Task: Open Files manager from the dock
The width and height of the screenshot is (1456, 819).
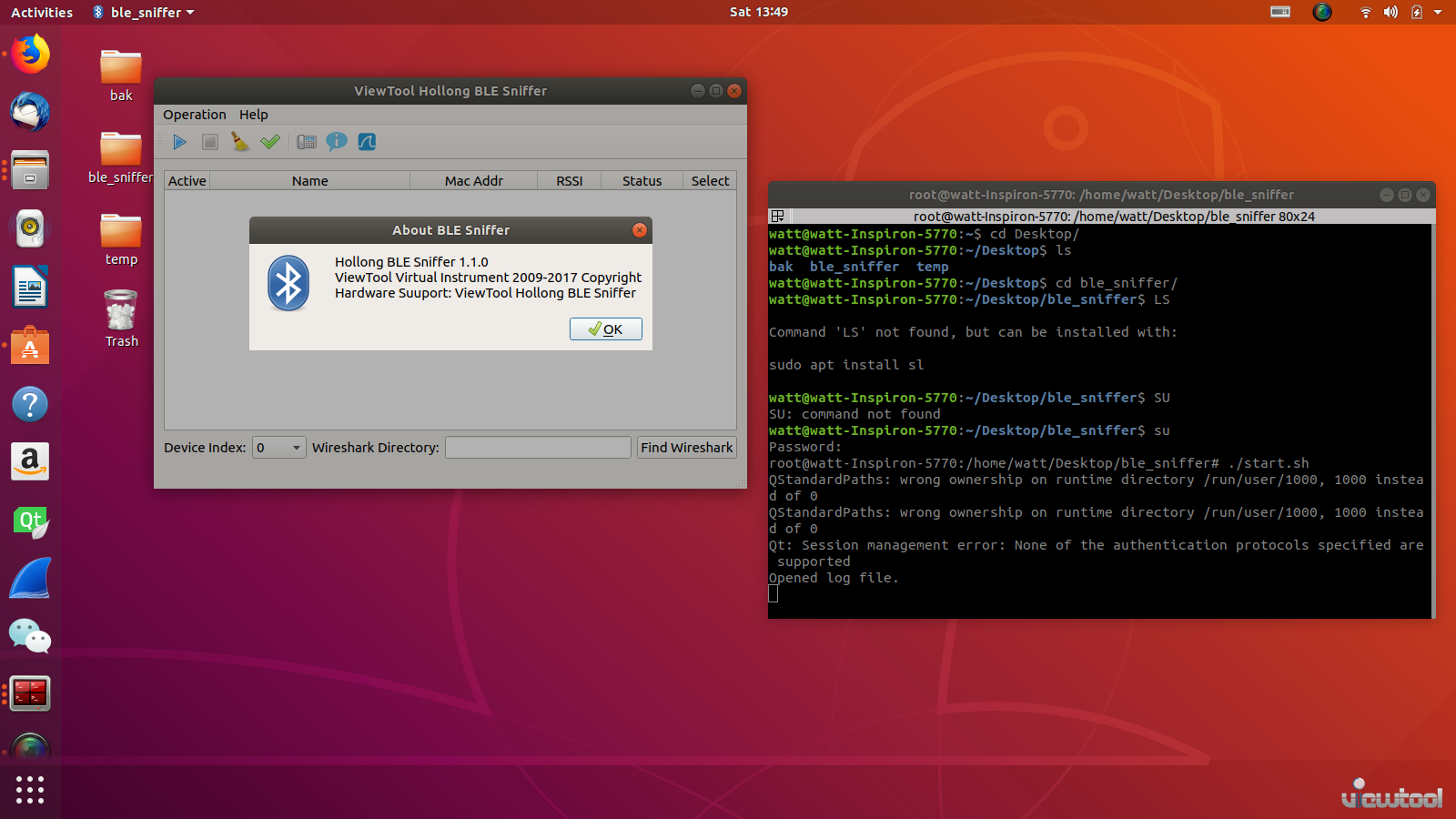Action: 30,170
